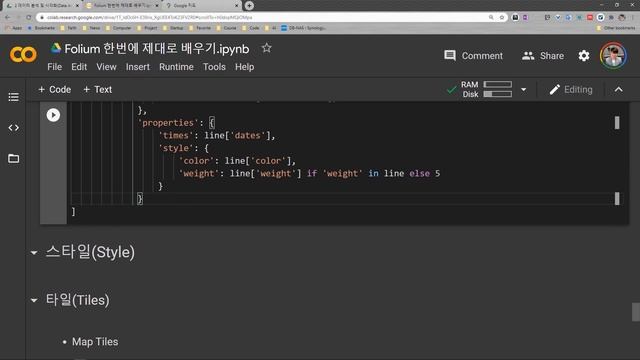This screenshot has width=640, height=360.
Task: Click the 'style' key in code
Action: click(176, 148)
